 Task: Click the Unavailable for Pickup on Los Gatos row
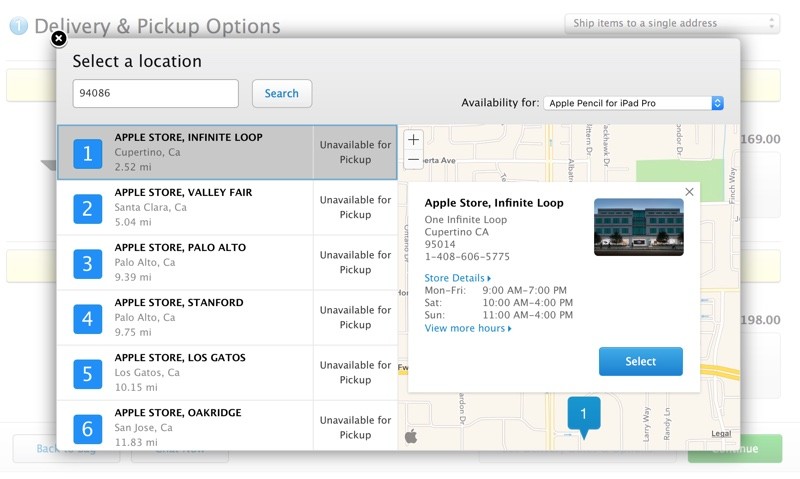[355, 372]
